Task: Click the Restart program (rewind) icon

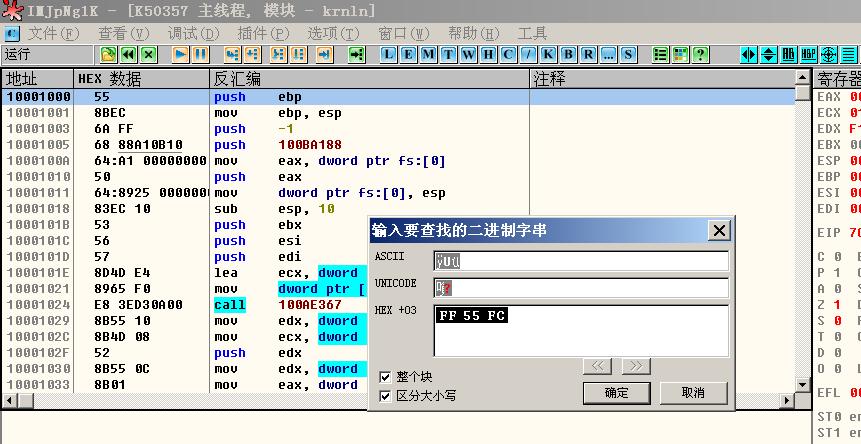Action: point(128,54)
